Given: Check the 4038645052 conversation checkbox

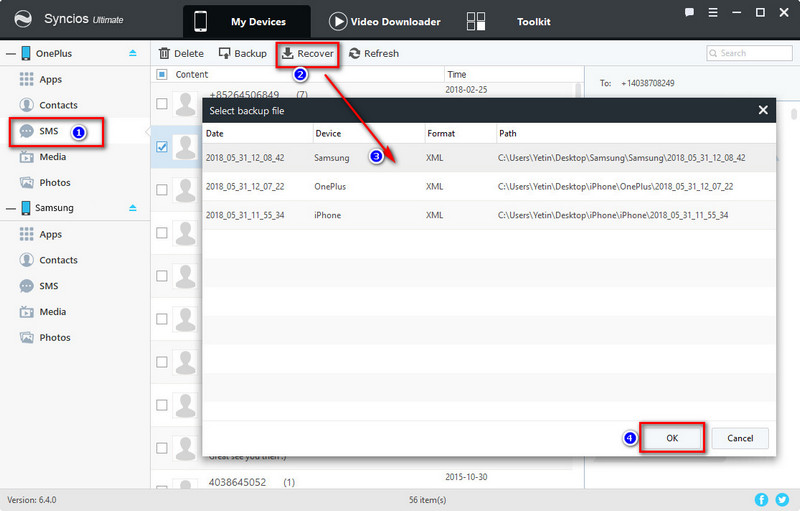Looking at the screenshot, I should [x=162, y=487].
